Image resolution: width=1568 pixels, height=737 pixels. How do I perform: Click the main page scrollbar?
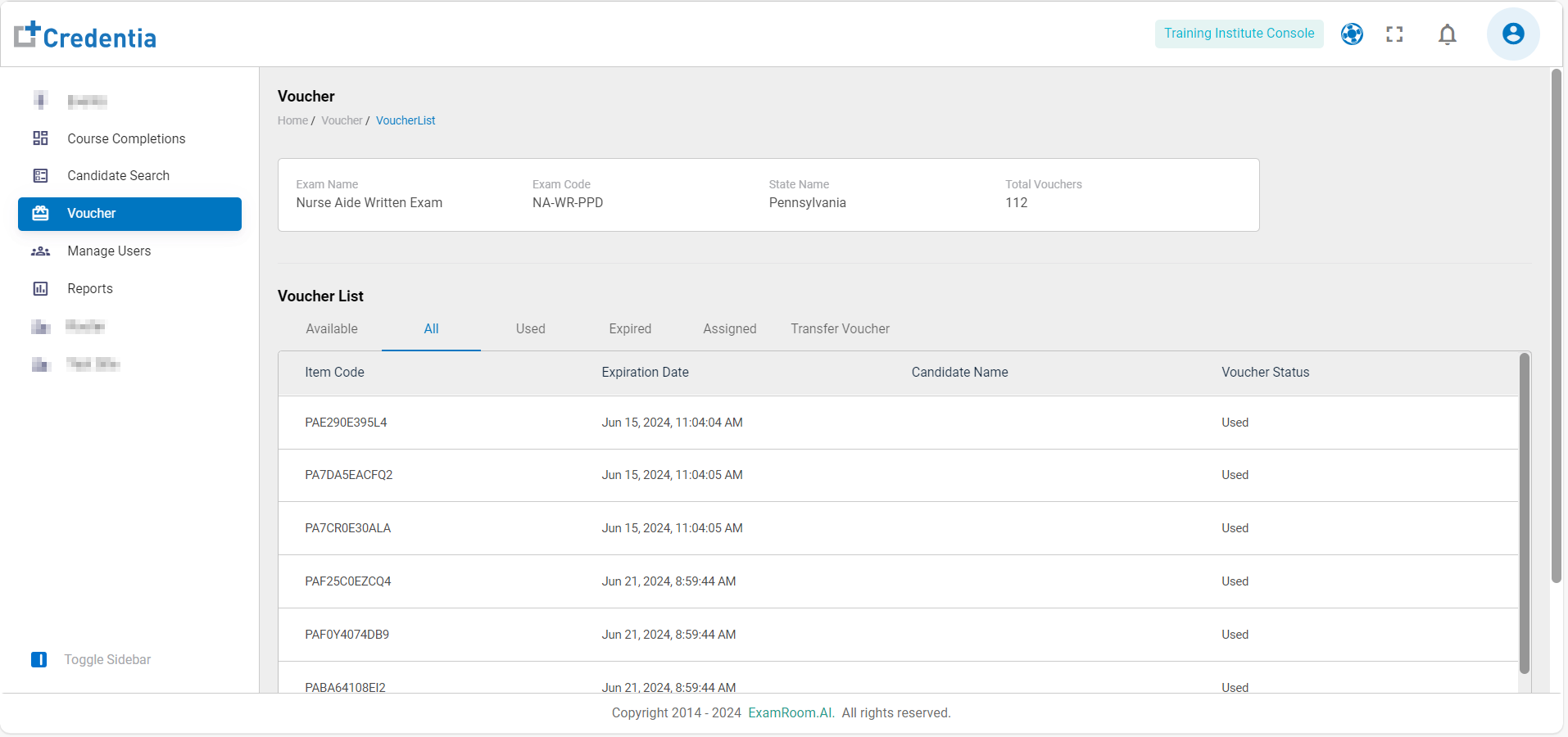coord(1557,326)
